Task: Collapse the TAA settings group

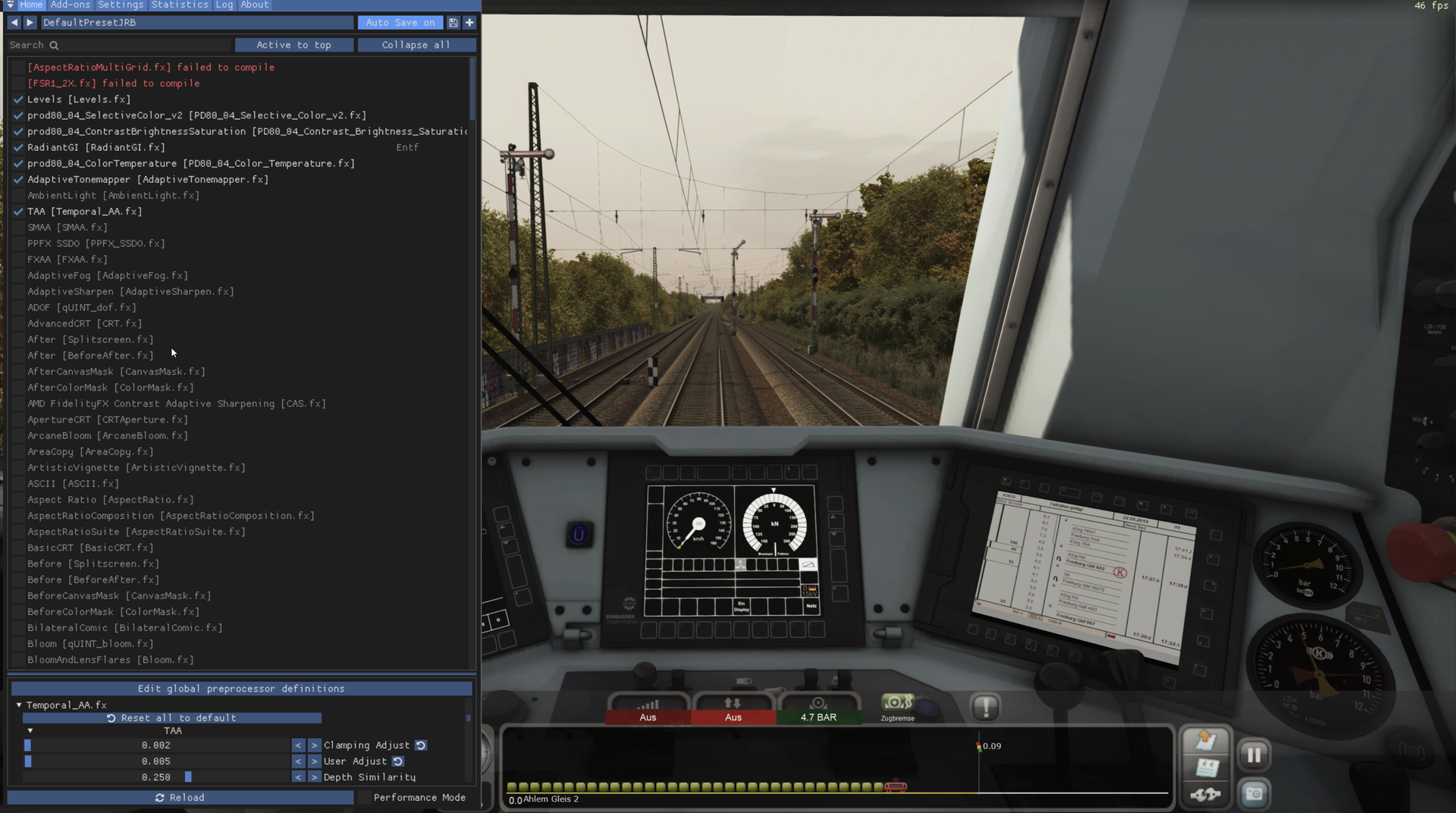Action: coord(30,731)
